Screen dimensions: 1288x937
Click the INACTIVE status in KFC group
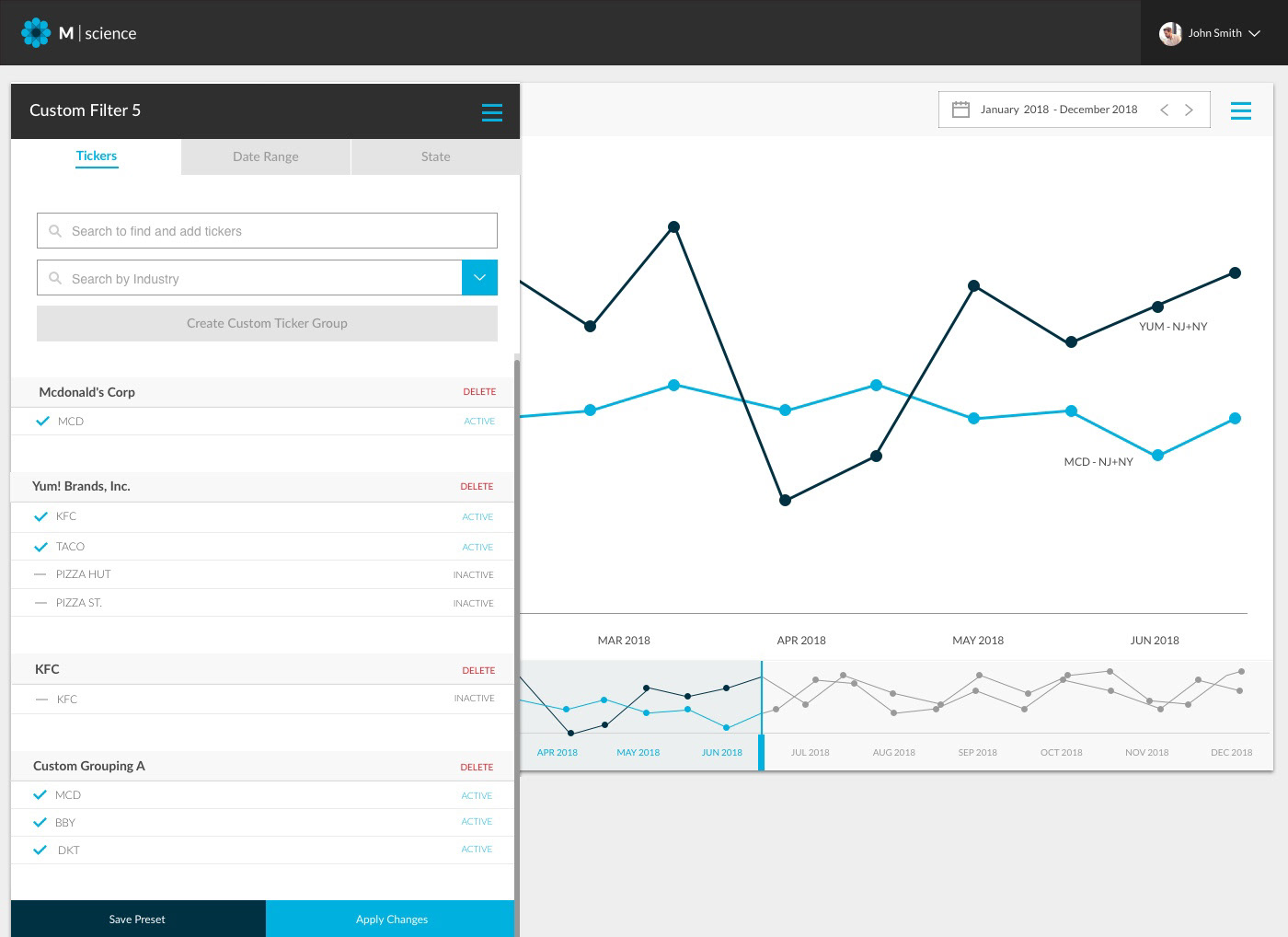point(474,698)
